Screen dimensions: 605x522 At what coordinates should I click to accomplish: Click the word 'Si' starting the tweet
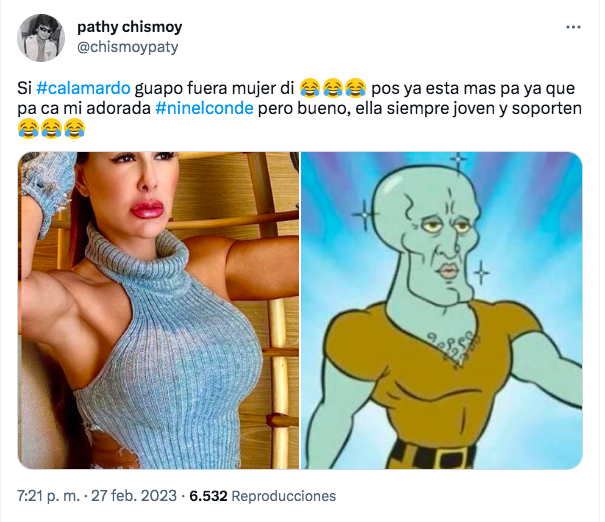pos(24,88)
